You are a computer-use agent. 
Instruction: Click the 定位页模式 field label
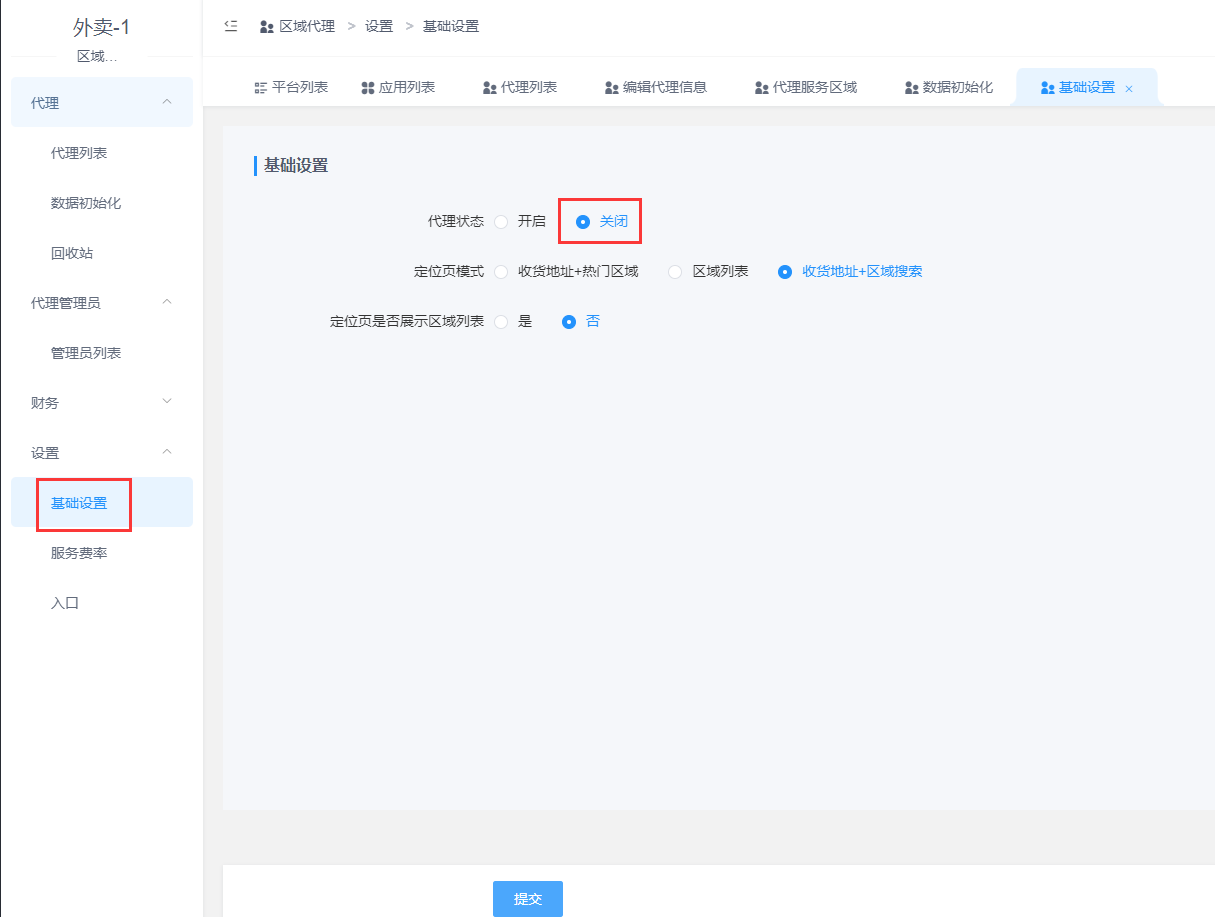449,271
